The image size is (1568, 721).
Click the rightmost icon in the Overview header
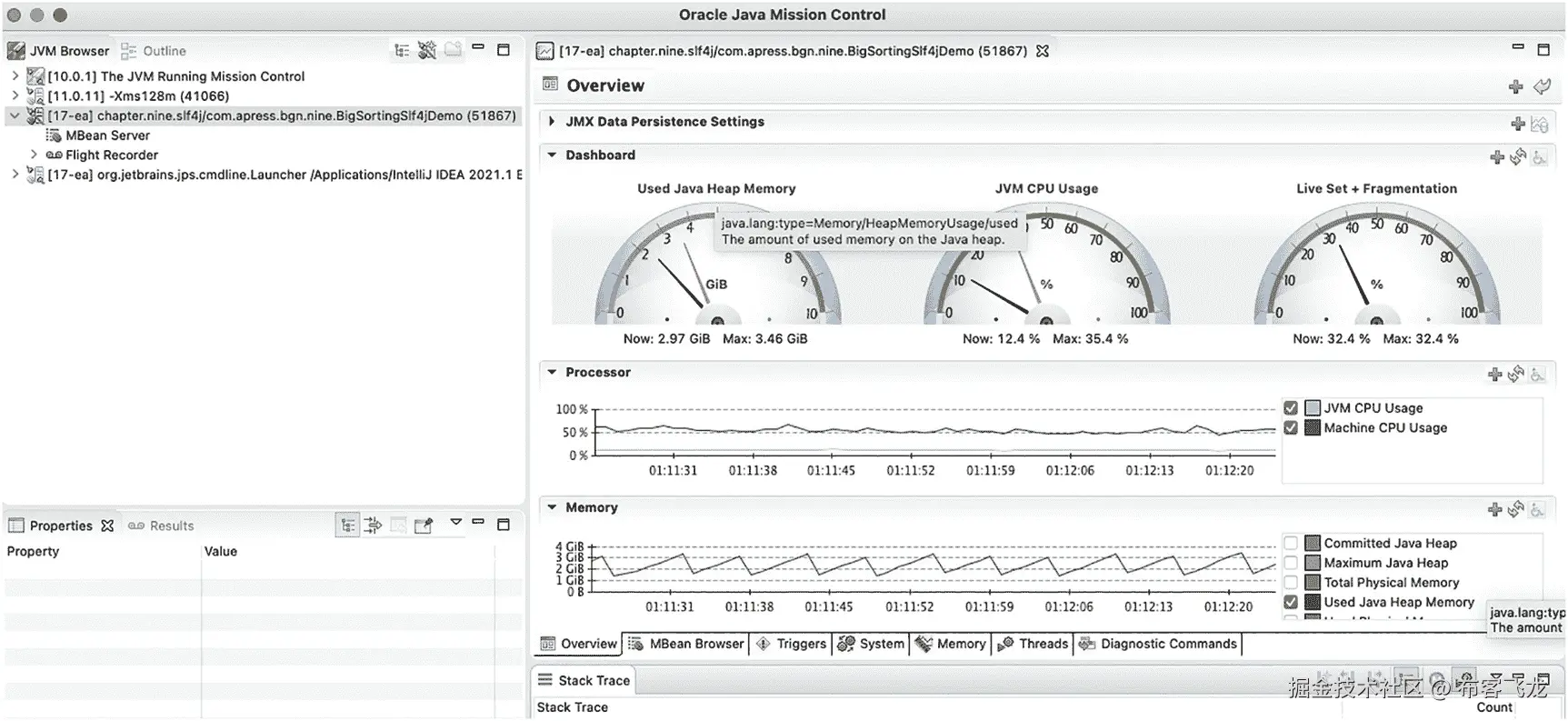click(1542, 86)
